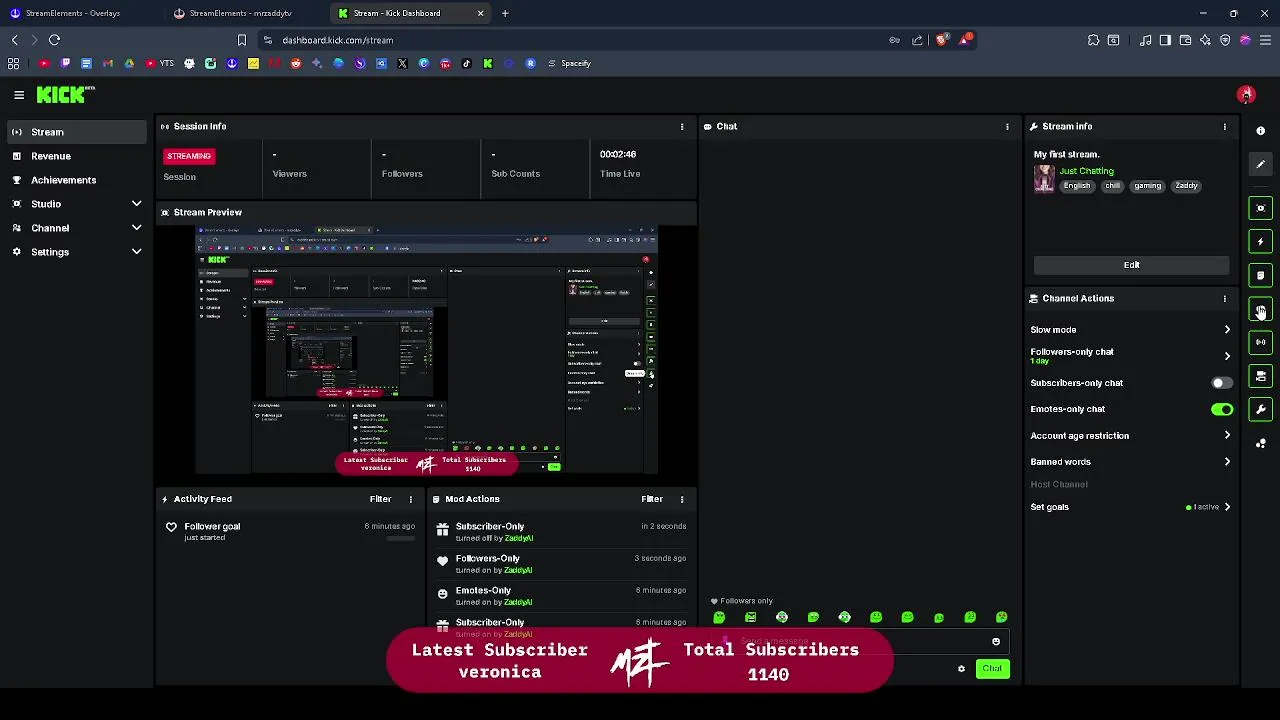Open Slow mode options
The image size is (1280, 720).
tap(1131, 330)
